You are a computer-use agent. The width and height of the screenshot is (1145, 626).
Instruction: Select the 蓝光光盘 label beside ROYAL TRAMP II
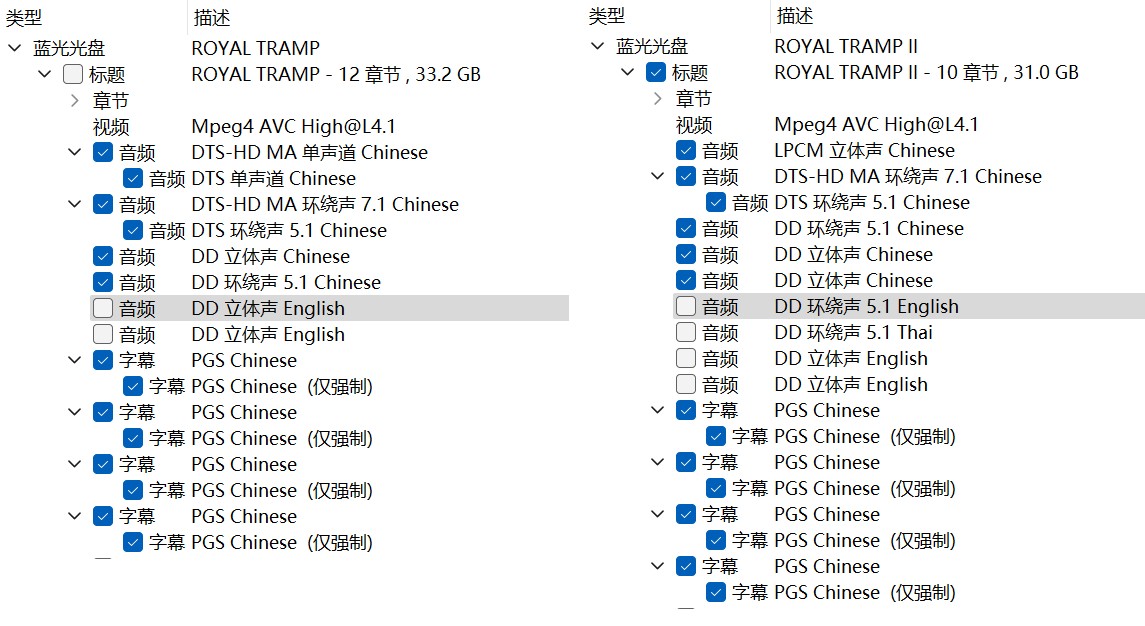pos(652,46)
